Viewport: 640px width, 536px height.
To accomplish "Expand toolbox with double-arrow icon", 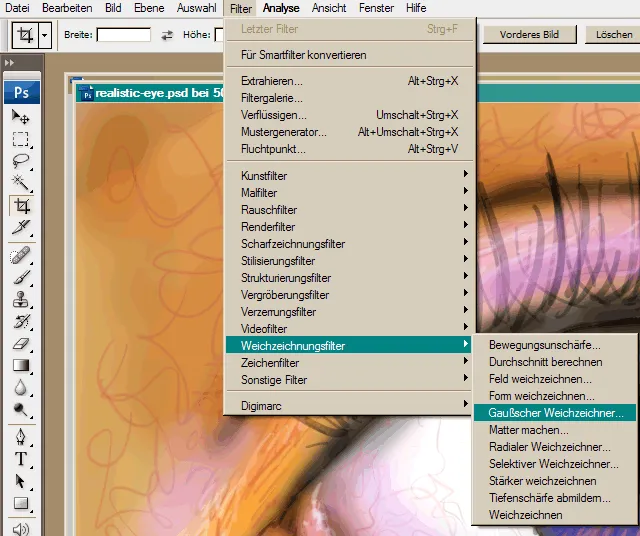I will (x=9, y=62).
